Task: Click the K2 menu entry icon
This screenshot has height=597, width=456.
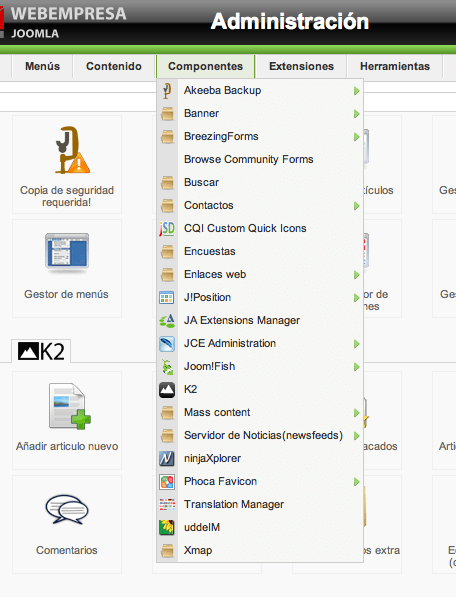Action: click(167, 390)
